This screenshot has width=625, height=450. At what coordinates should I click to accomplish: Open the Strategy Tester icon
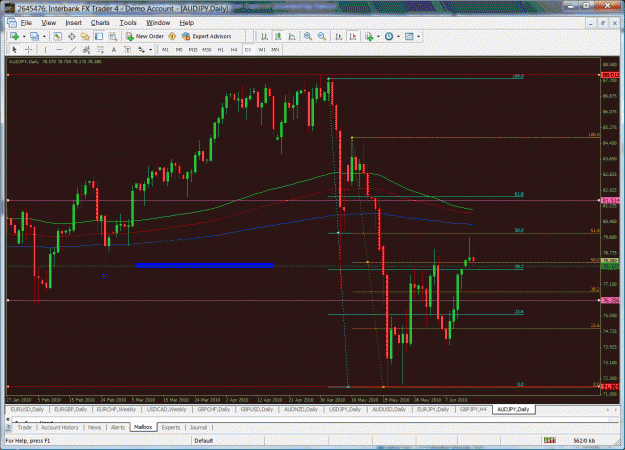coord(113,36)
